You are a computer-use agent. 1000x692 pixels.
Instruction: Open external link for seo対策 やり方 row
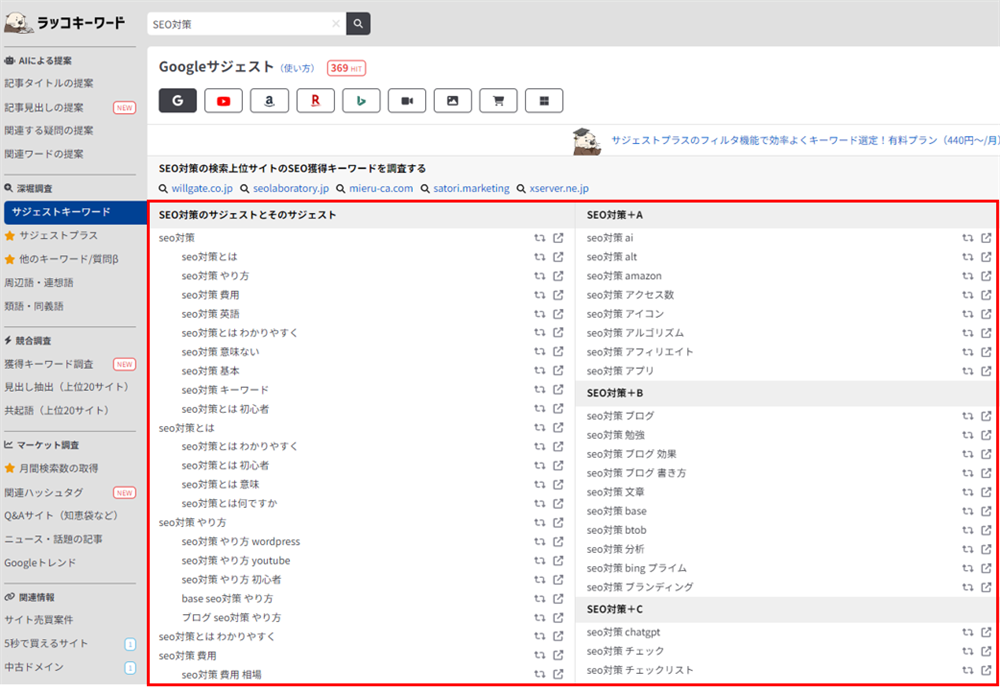558,522
